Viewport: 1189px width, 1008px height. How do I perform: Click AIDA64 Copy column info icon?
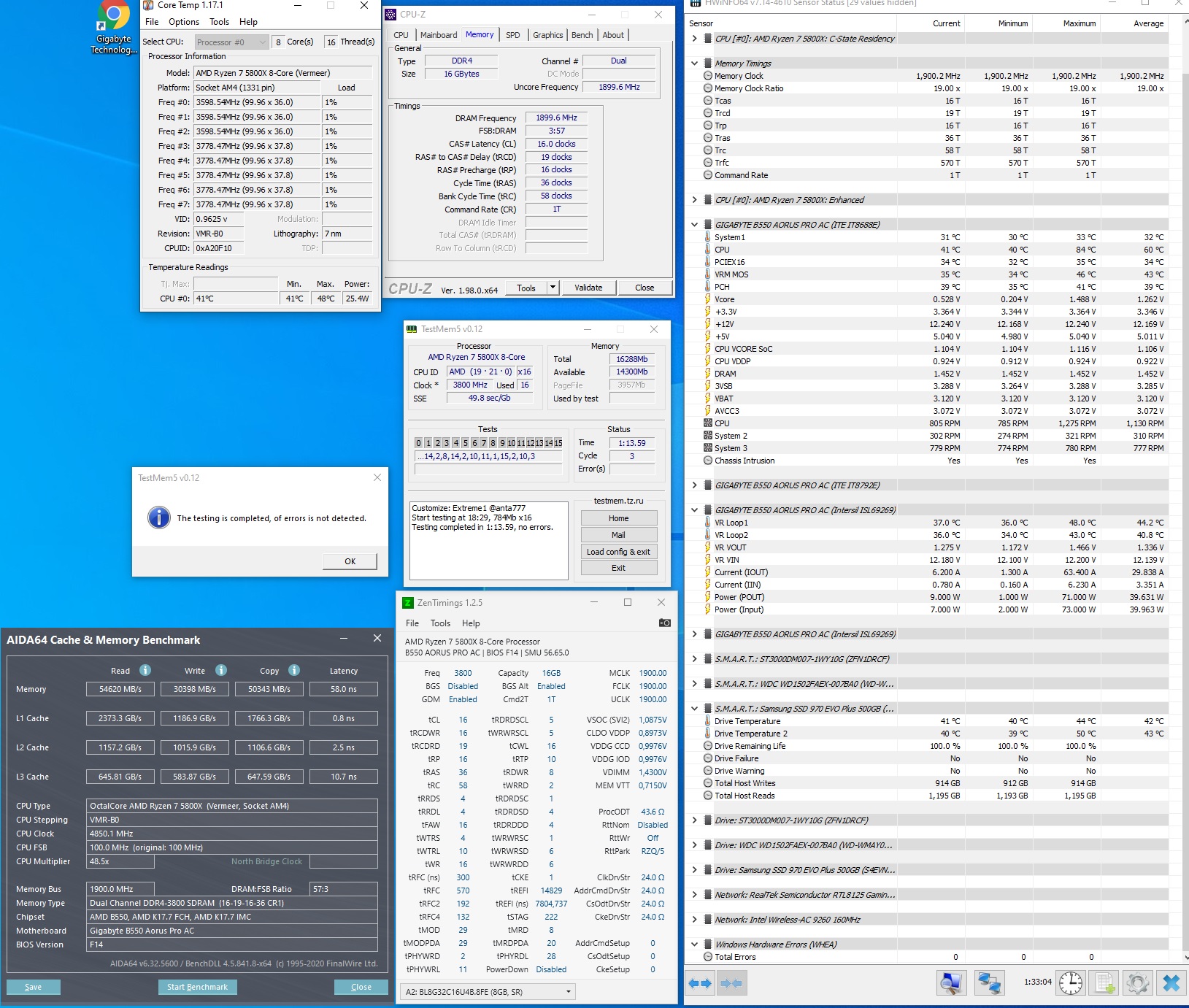pos(294,670)
